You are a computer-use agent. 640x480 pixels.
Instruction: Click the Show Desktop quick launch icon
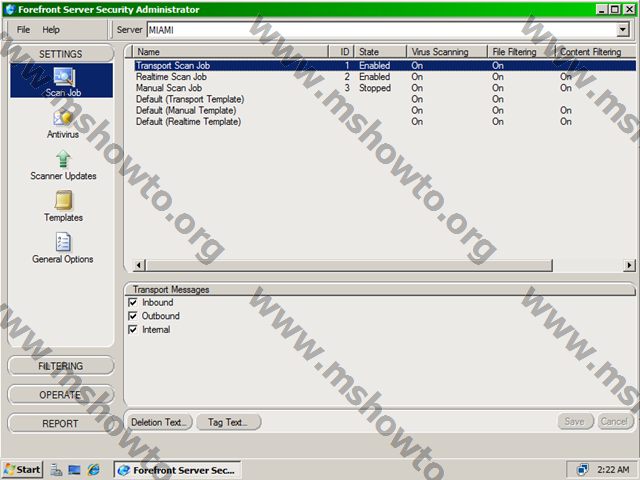(x=74, y=470)
